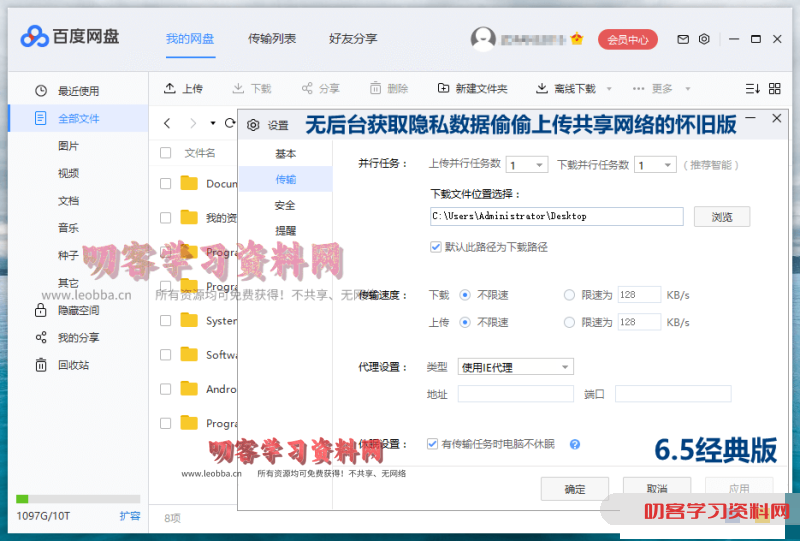Image resolution: width=800 pixels, height=541 pixels.
Task: Go back with the left arrow
Action: 167,123
